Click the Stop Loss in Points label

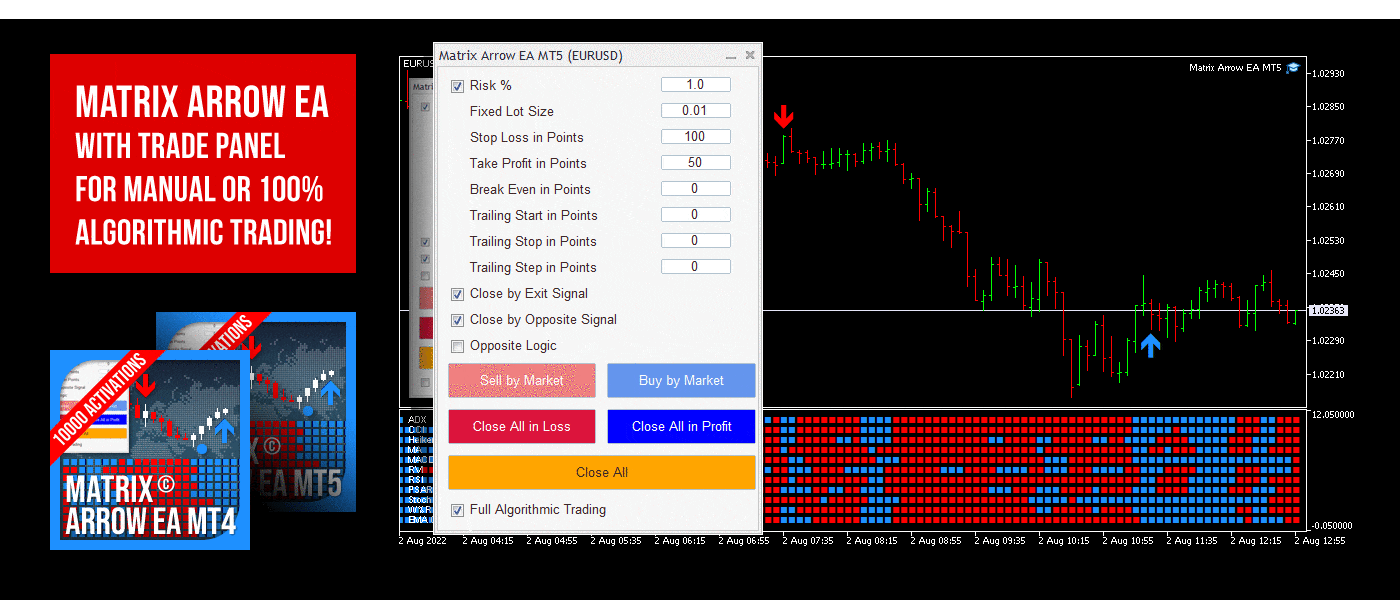coord(527,137)
